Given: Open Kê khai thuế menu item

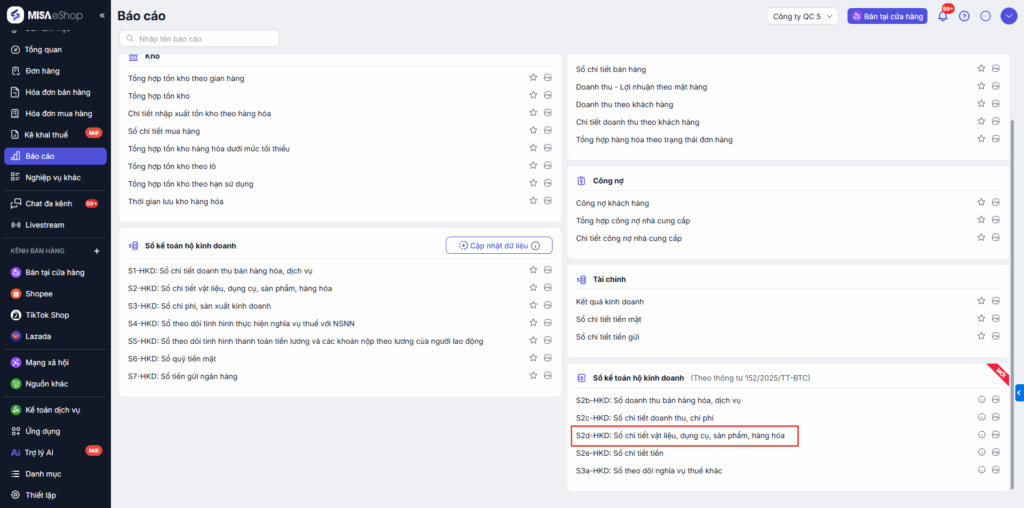Looking at the screenshot, I should [46, 134].
